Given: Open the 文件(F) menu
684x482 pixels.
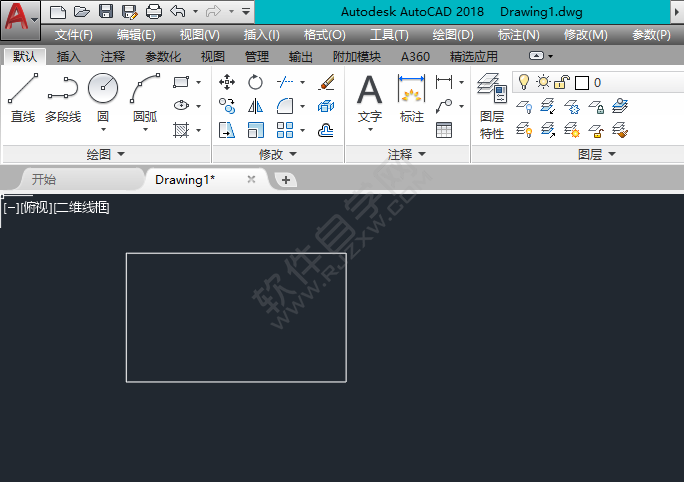Looking at the screenshot, I should 73,34.
